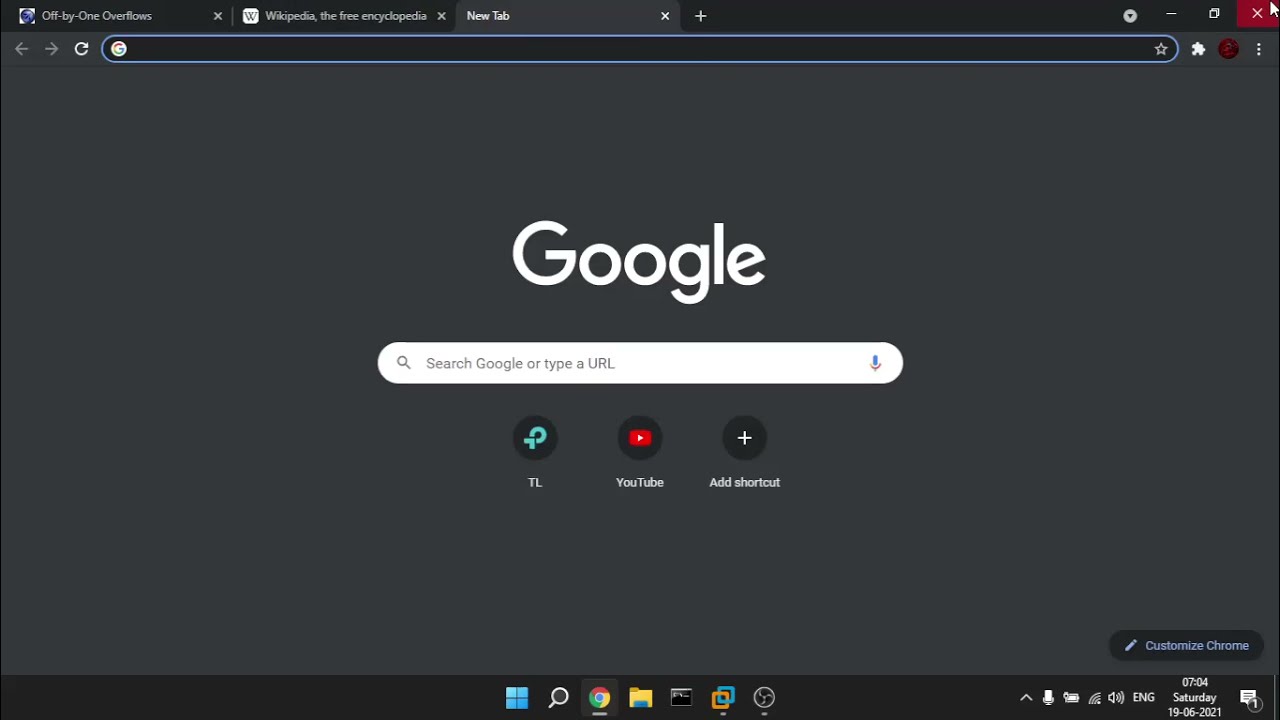Open File Explorer from taskbar

[640, 698]
